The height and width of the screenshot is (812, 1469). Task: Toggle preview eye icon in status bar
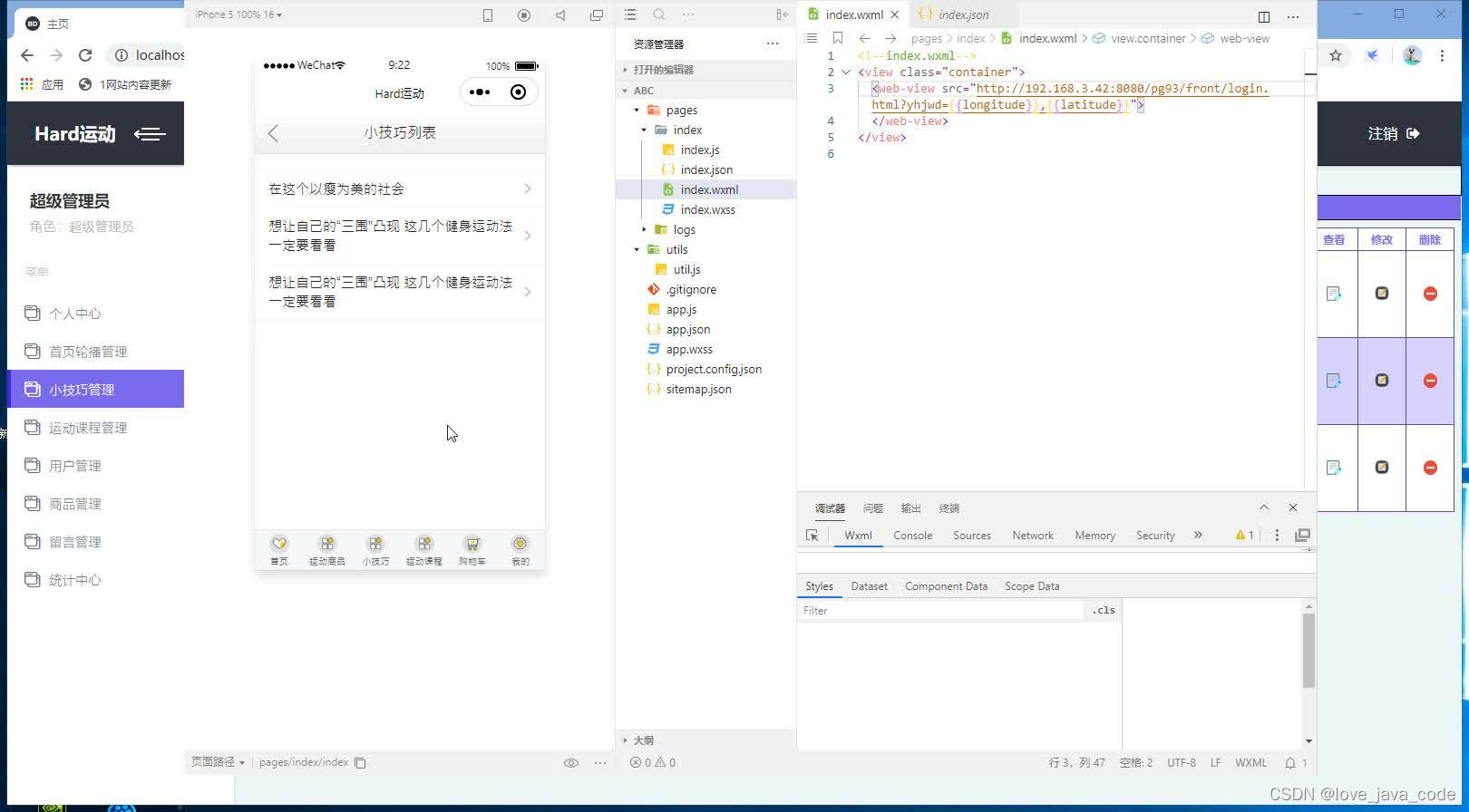(x=571, y=763)
